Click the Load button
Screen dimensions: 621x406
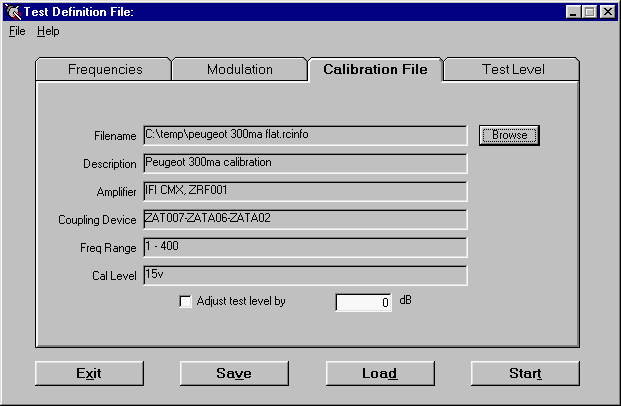pyautogui.click(x=380, y=373)
